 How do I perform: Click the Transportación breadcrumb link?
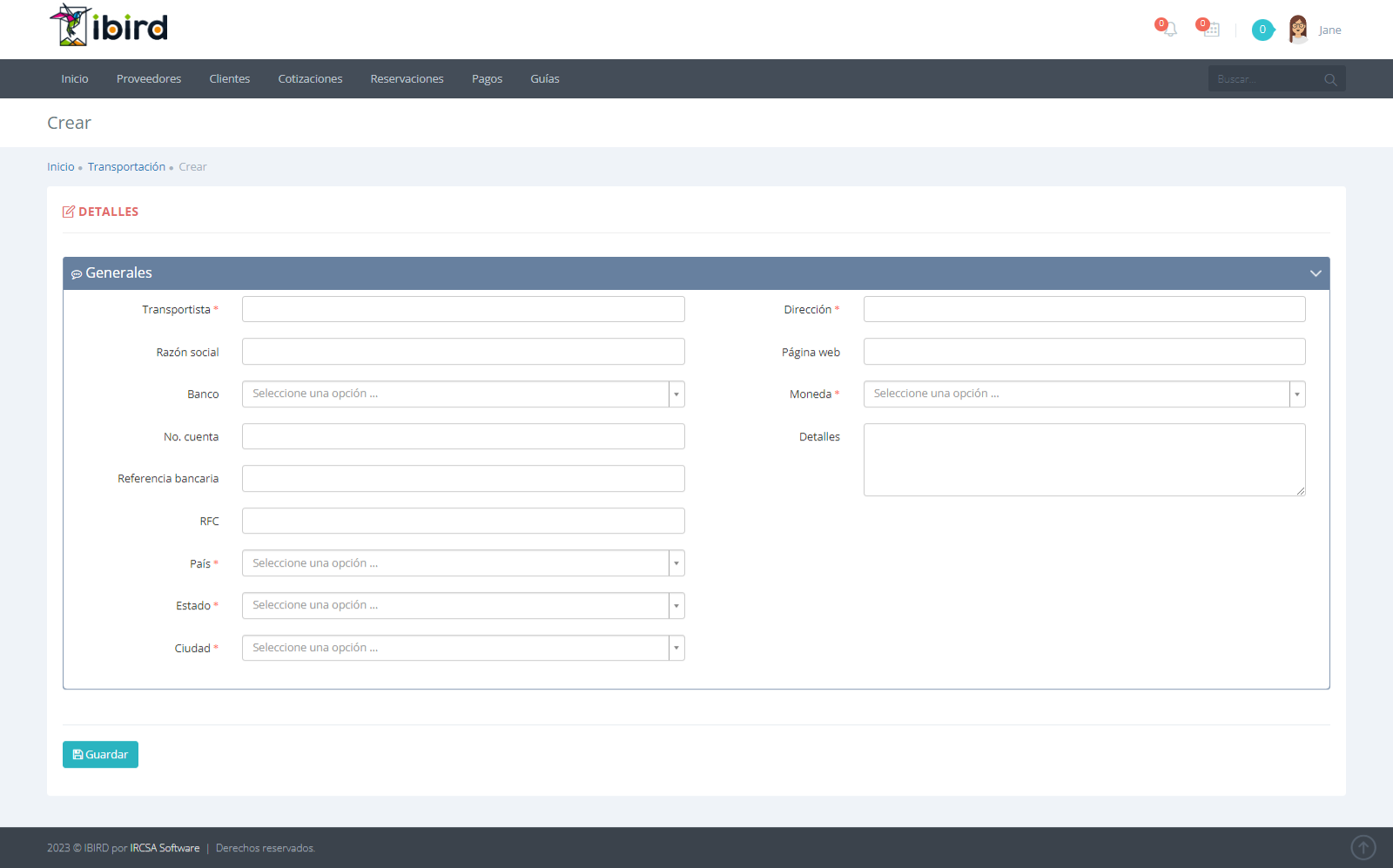coord(126,167)
